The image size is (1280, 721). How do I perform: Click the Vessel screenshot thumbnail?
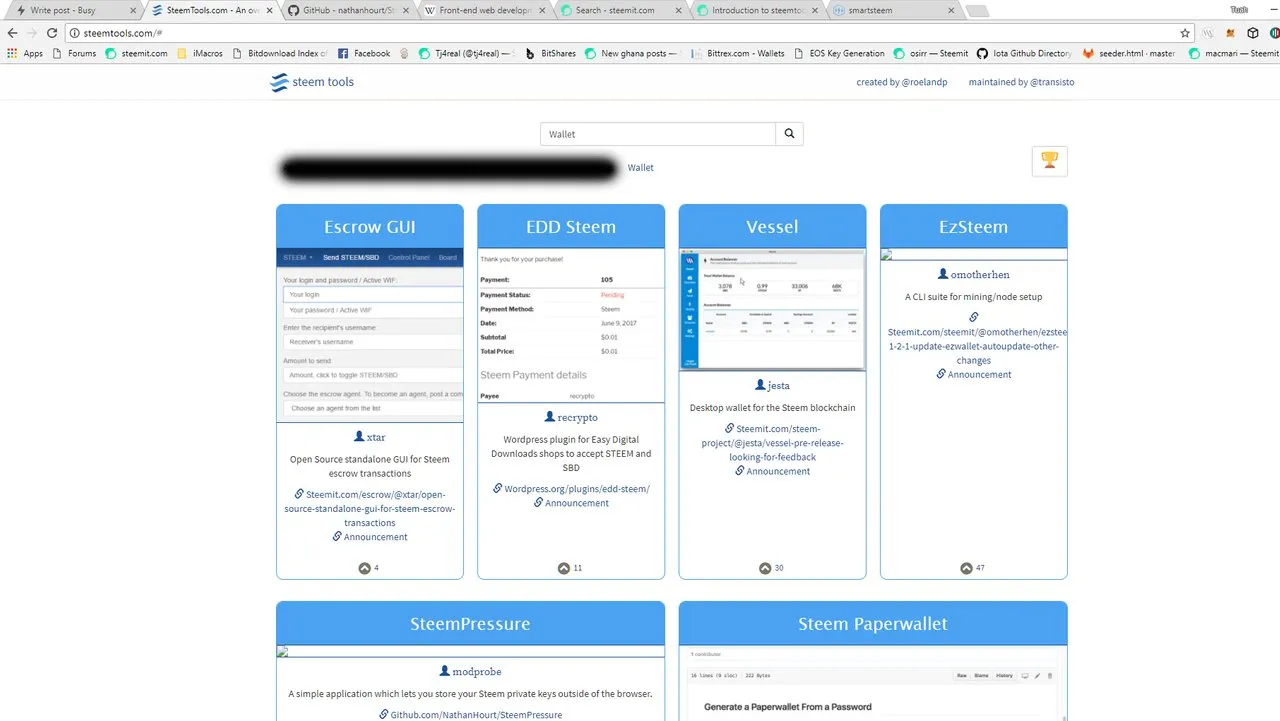point(772,309)
